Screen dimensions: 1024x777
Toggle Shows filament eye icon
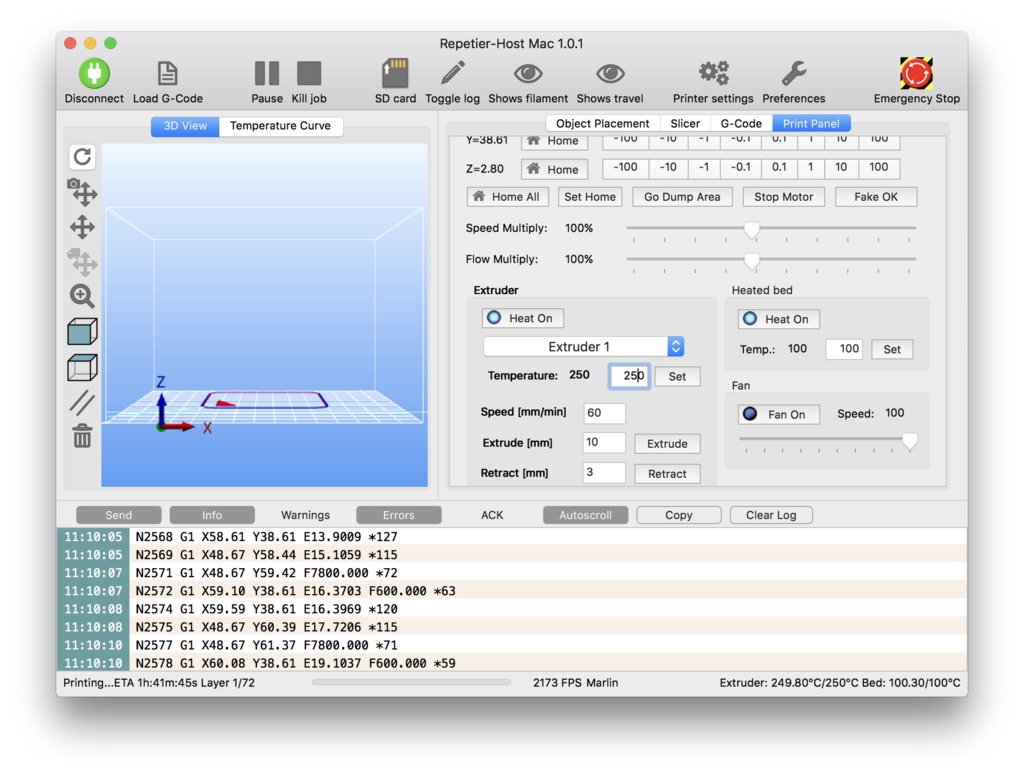point(528,74)
